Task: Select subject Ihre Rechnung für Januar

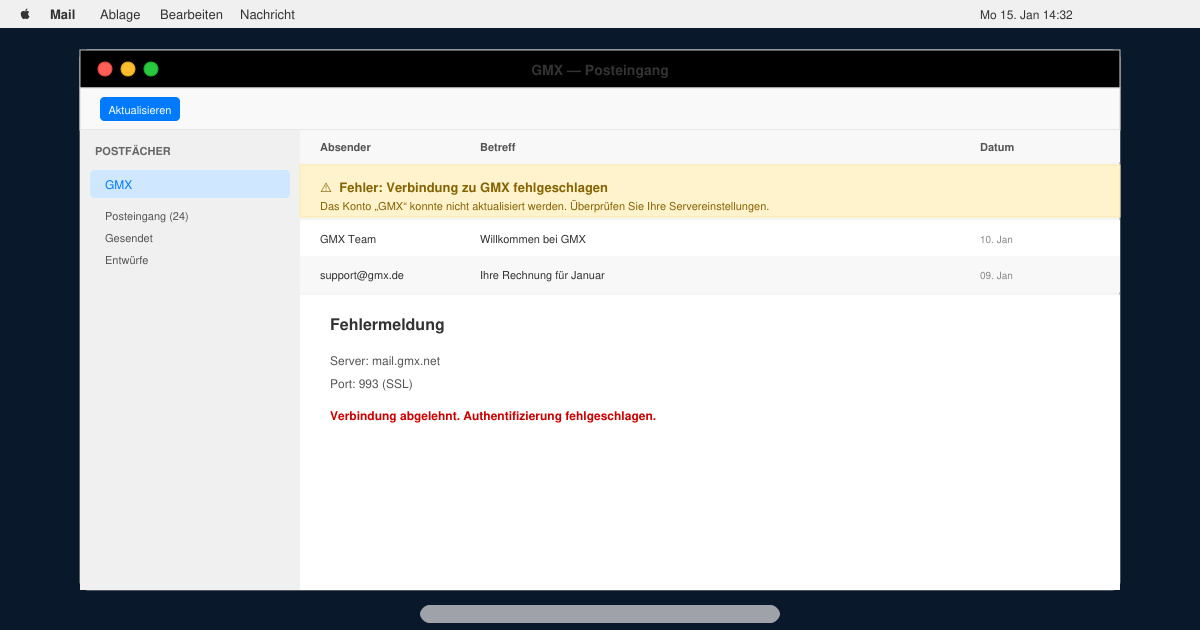Action: [542, 275]
